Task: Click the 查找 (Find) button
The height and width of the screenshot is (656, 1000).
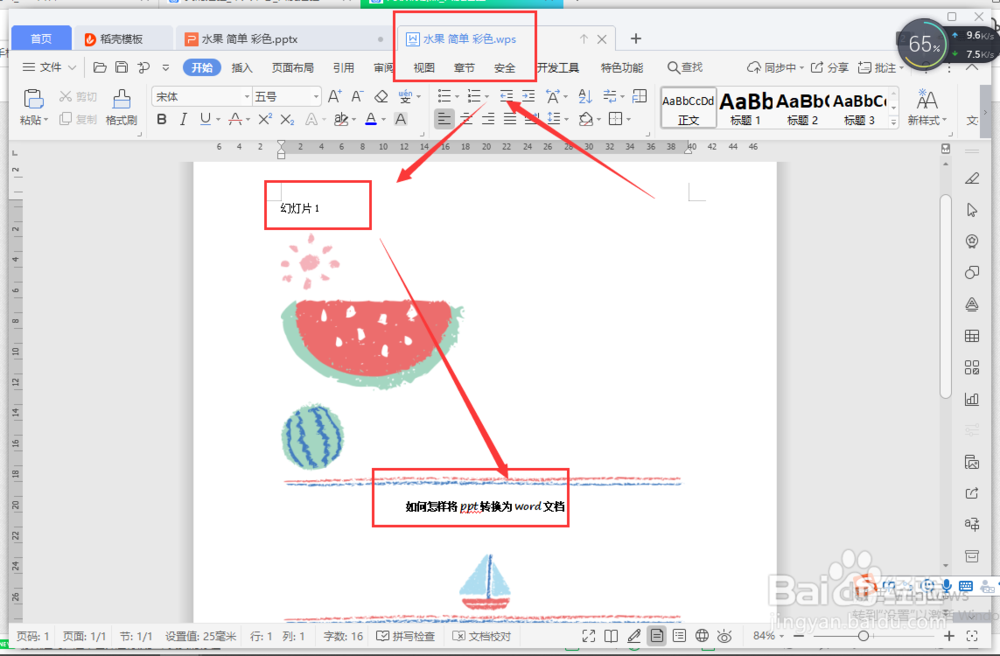Action: click(x=687, y=68)
